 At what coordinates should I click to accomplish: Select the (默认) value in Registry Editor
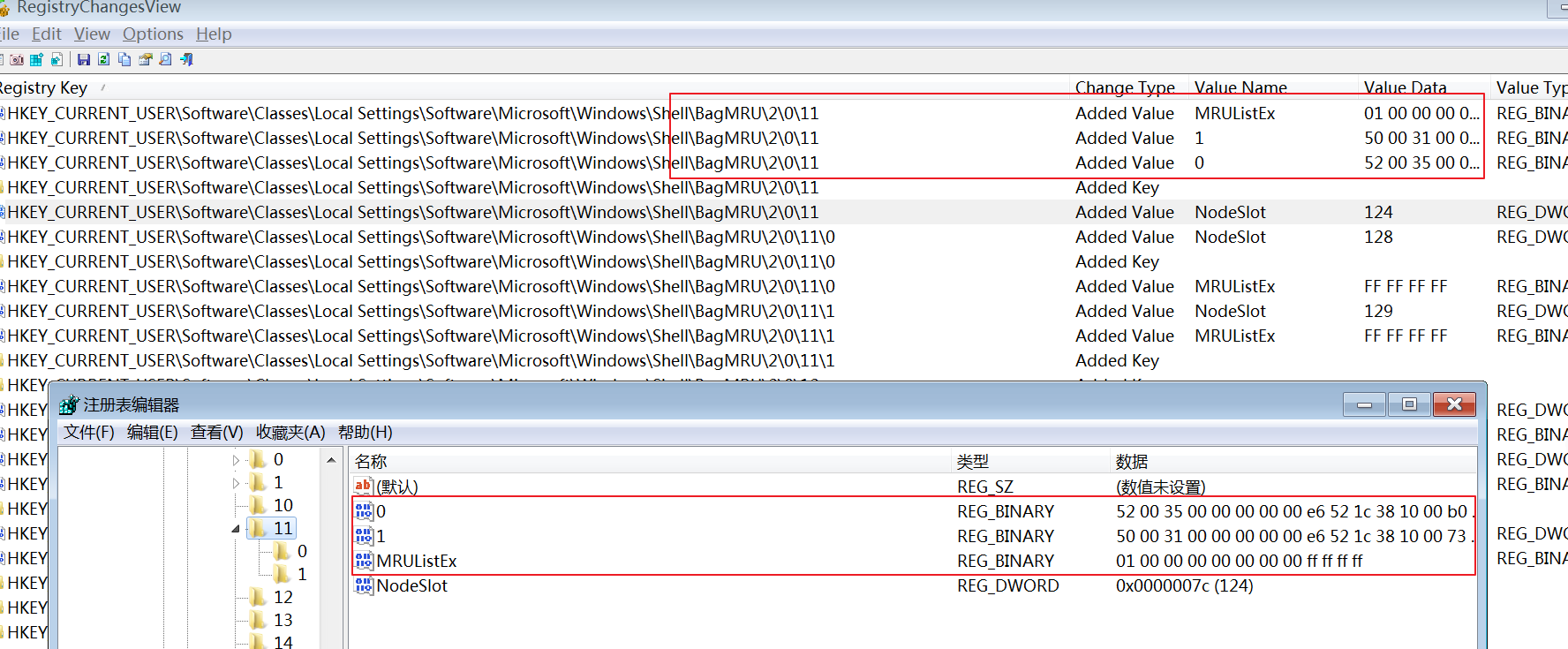click(396, 487)
